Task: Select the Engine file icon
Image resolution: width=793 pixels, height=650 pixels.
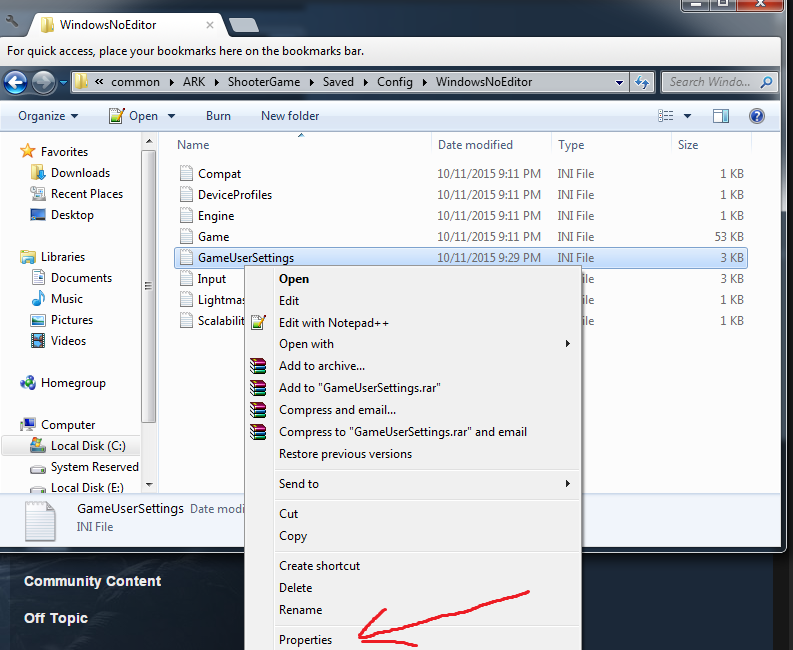Action: coord(186,215)
